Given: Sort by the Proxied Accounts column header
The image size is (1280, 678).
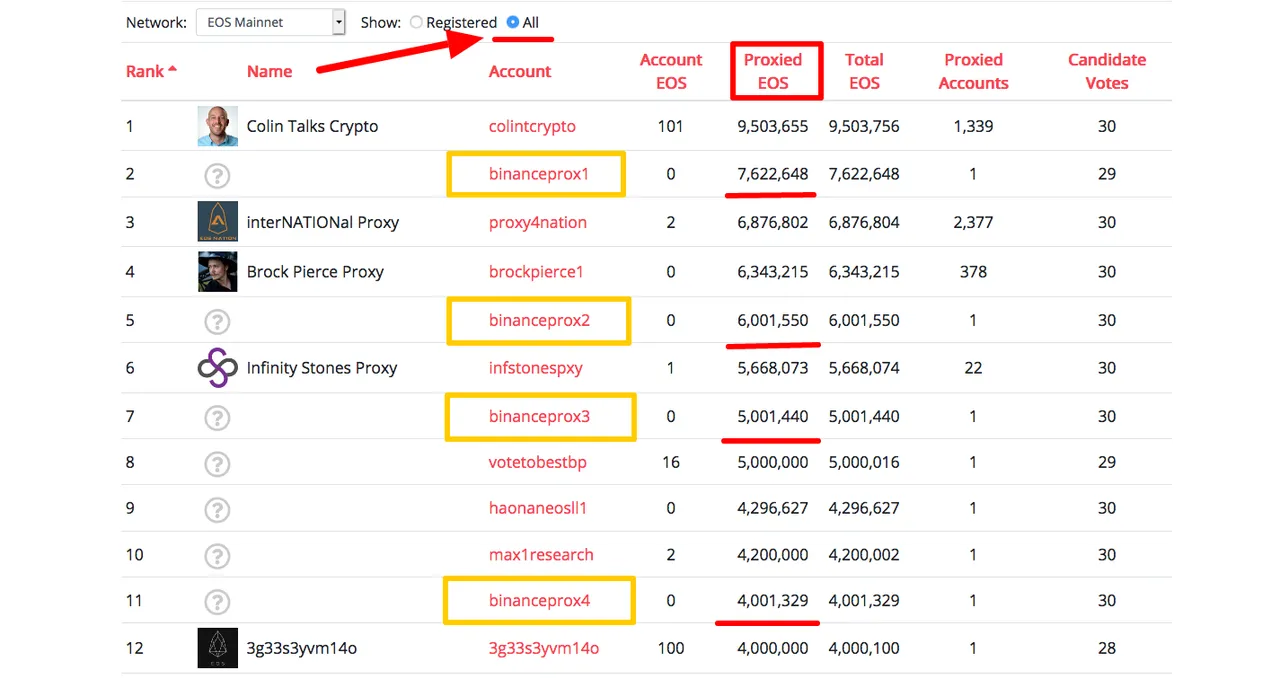Looking at the screenshot, I should pyautogui.click(x=973, y=71).
